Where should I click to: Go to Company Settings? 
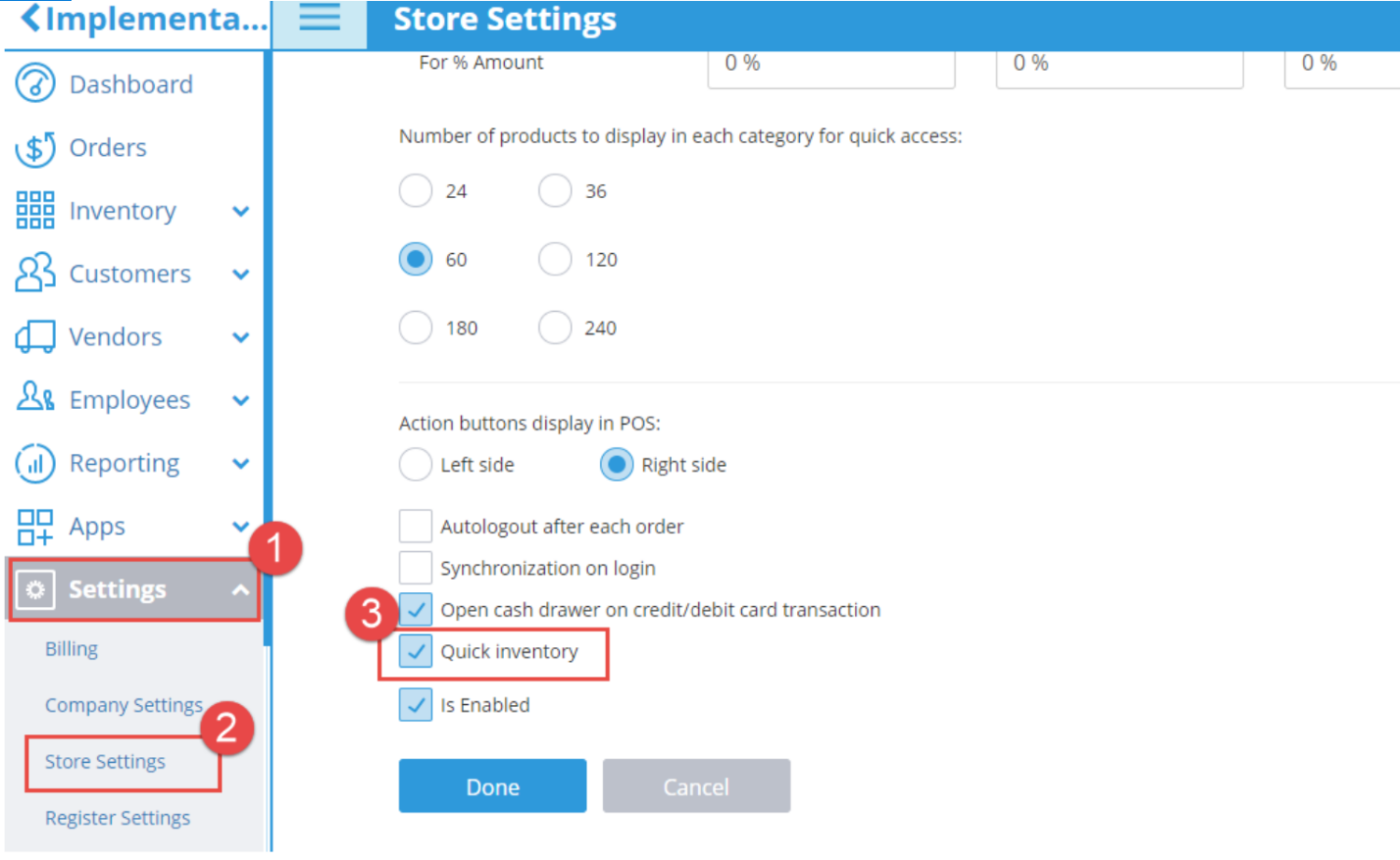click(123, 705)
